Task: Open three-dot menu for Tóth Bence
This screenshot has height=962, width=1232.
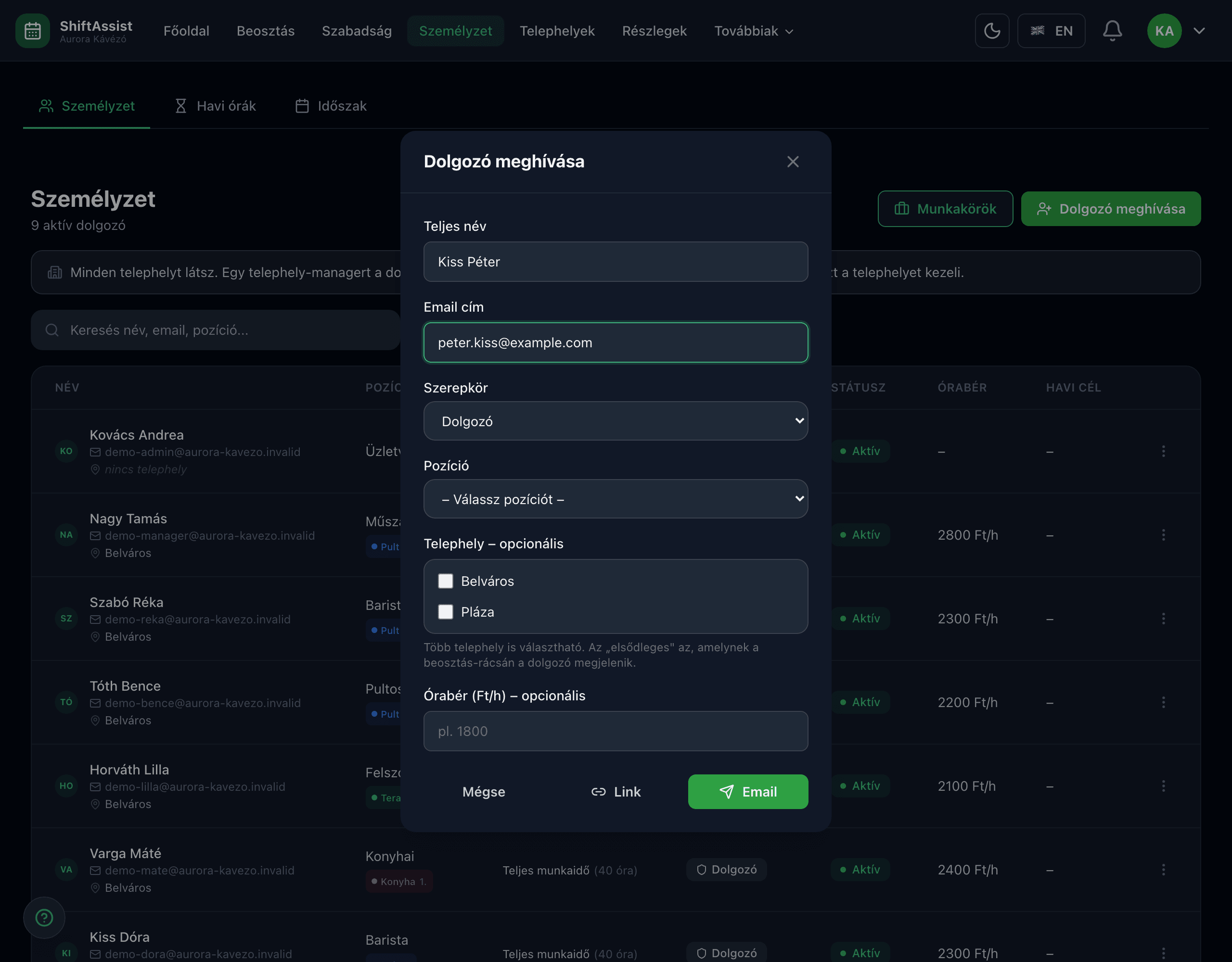Action: pos(1163,702)
